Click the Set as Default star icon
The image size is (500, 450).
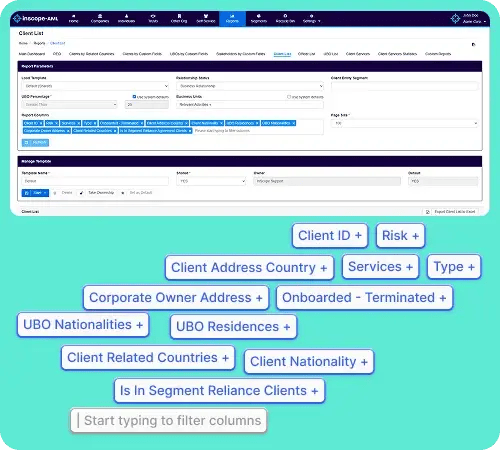(x=123, y=193)
